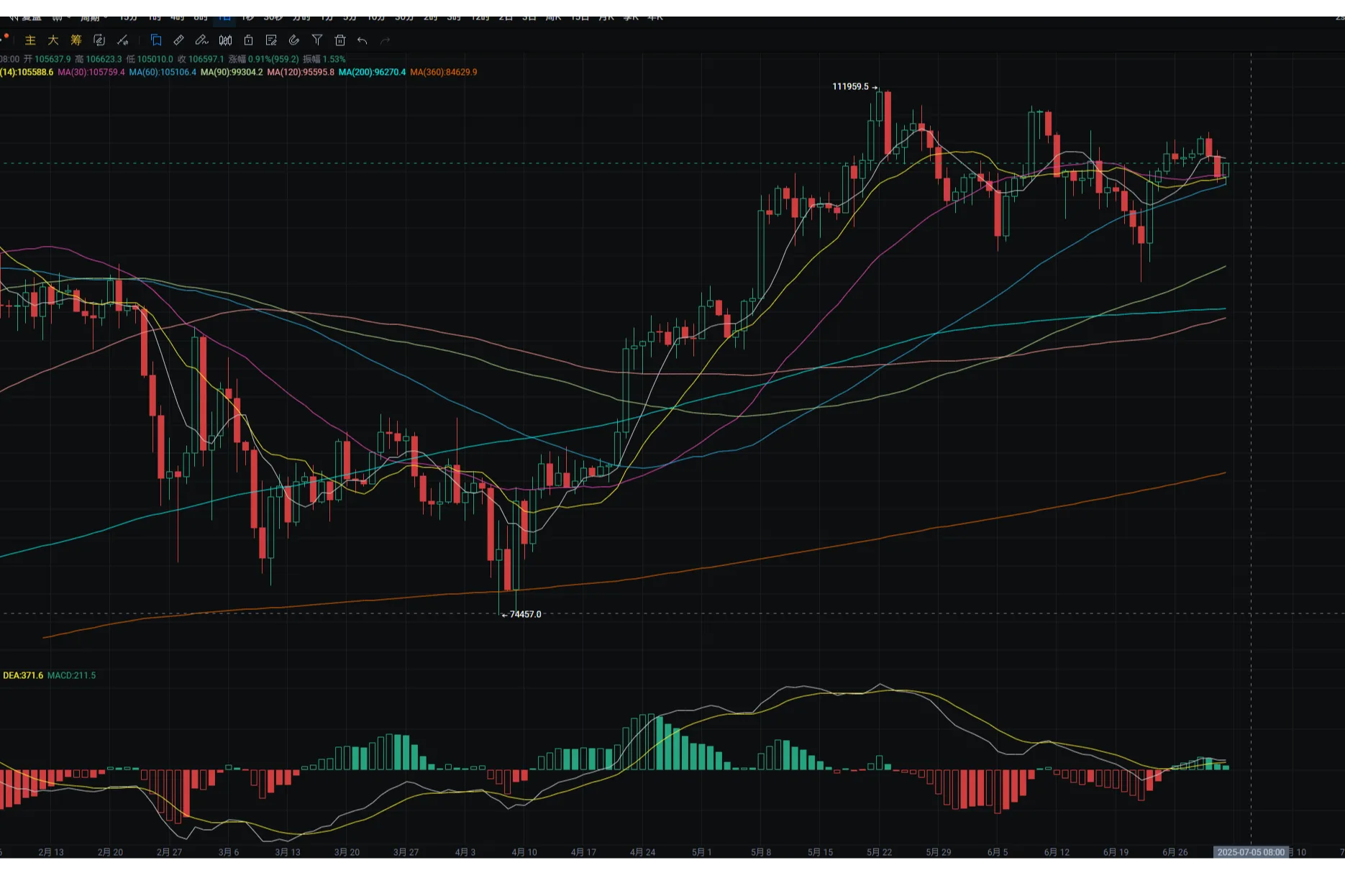The width and height of the screenshot is (1345, 896).
Task: Click the refresh-edit icon next to 筹
Action: tap(99, 40)
